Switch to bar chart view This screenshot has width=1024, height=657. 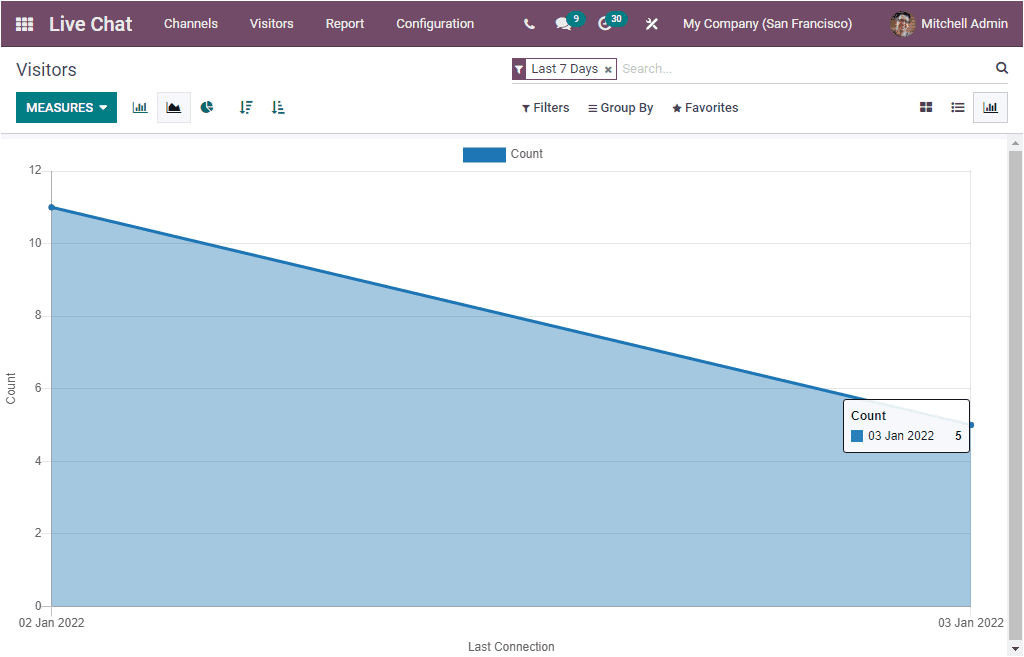coord(139,107)
